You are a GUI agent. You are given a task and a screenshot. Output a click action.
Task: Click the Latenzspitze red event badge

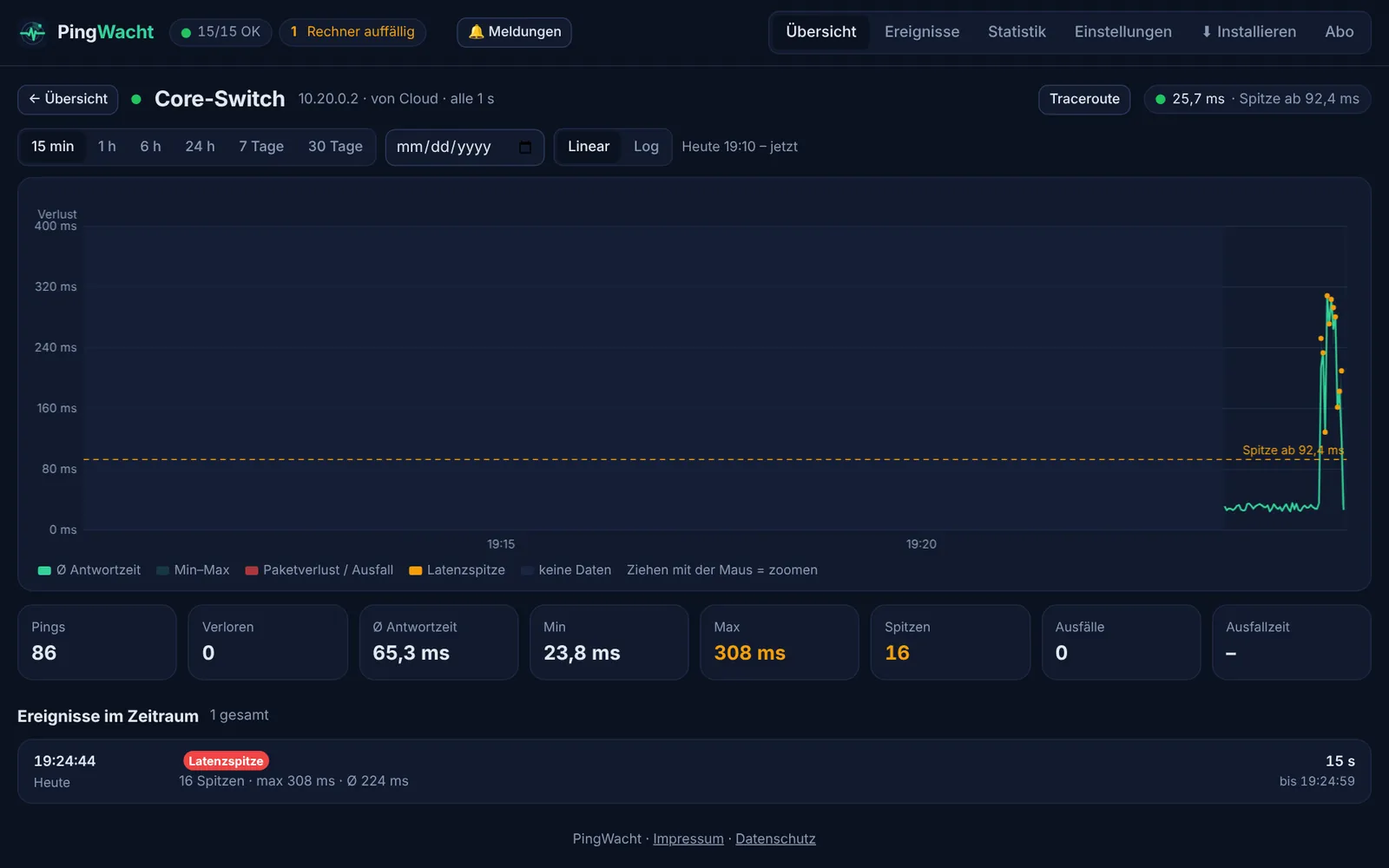coord(226,761)
